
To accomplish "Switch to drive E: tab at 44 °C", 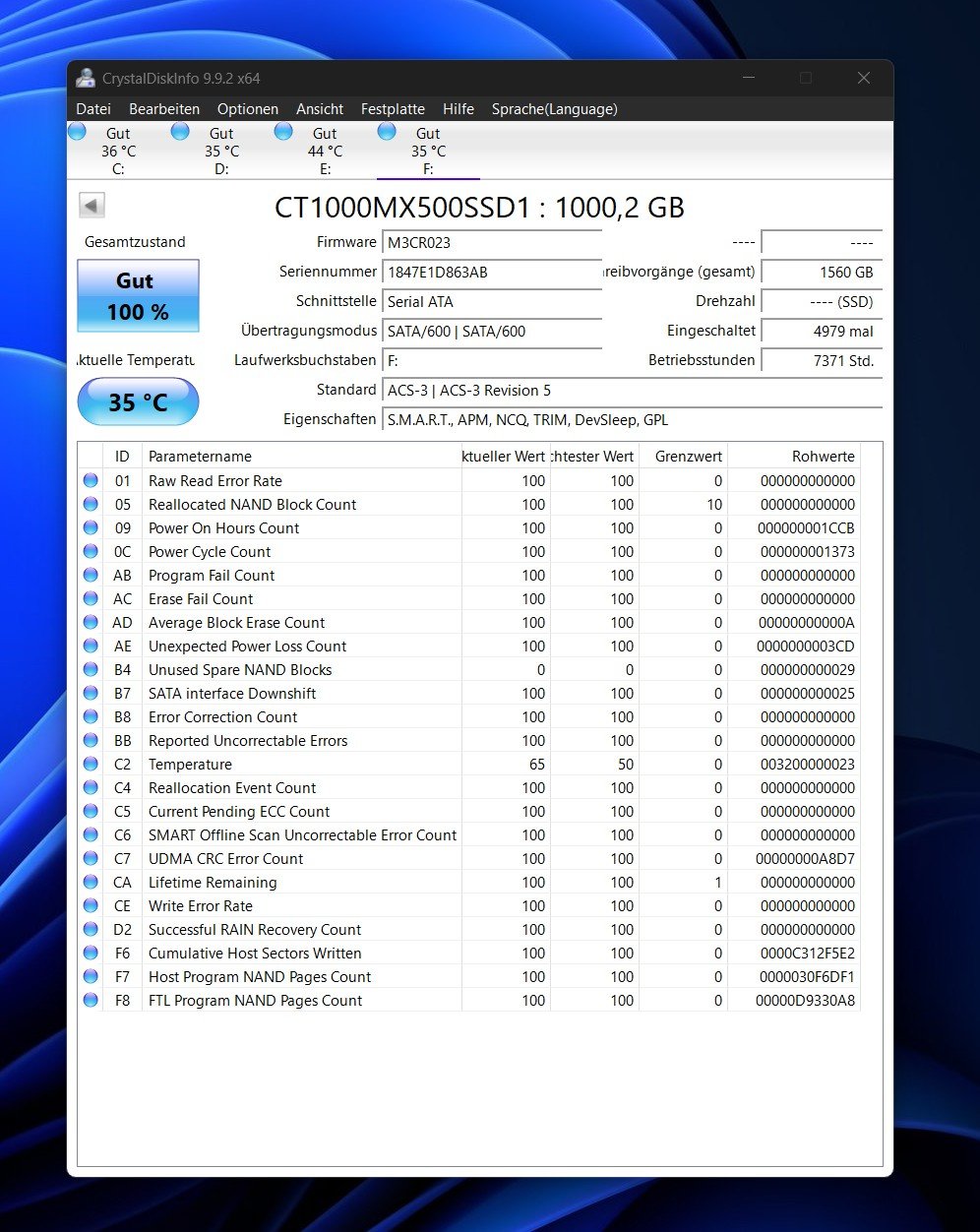I will (325, 151).
